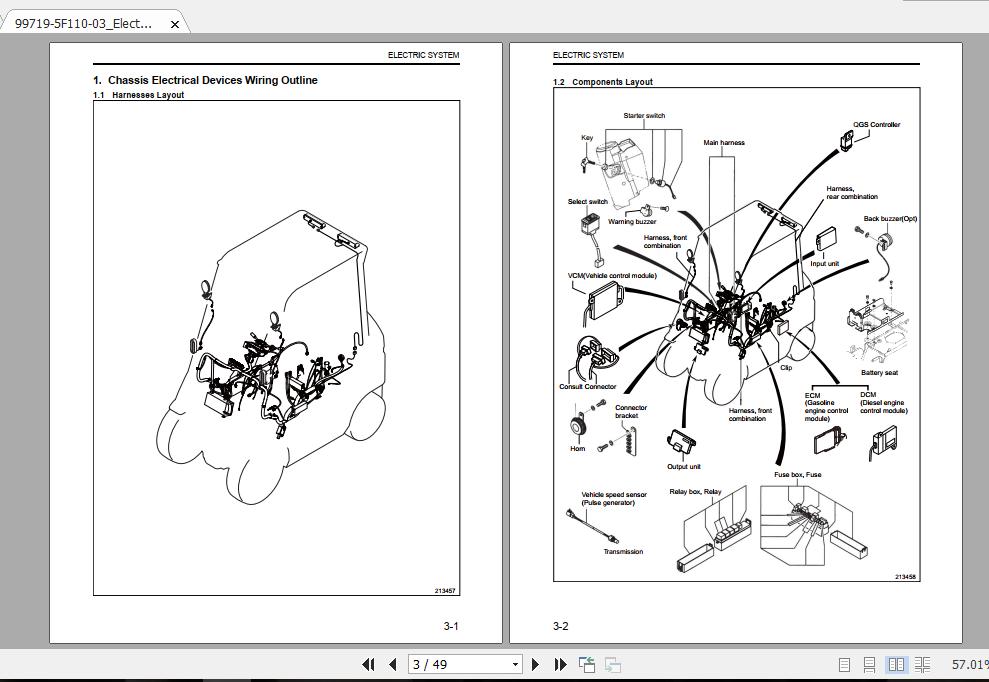
Task: Go to the previous page
Action: 393,664
